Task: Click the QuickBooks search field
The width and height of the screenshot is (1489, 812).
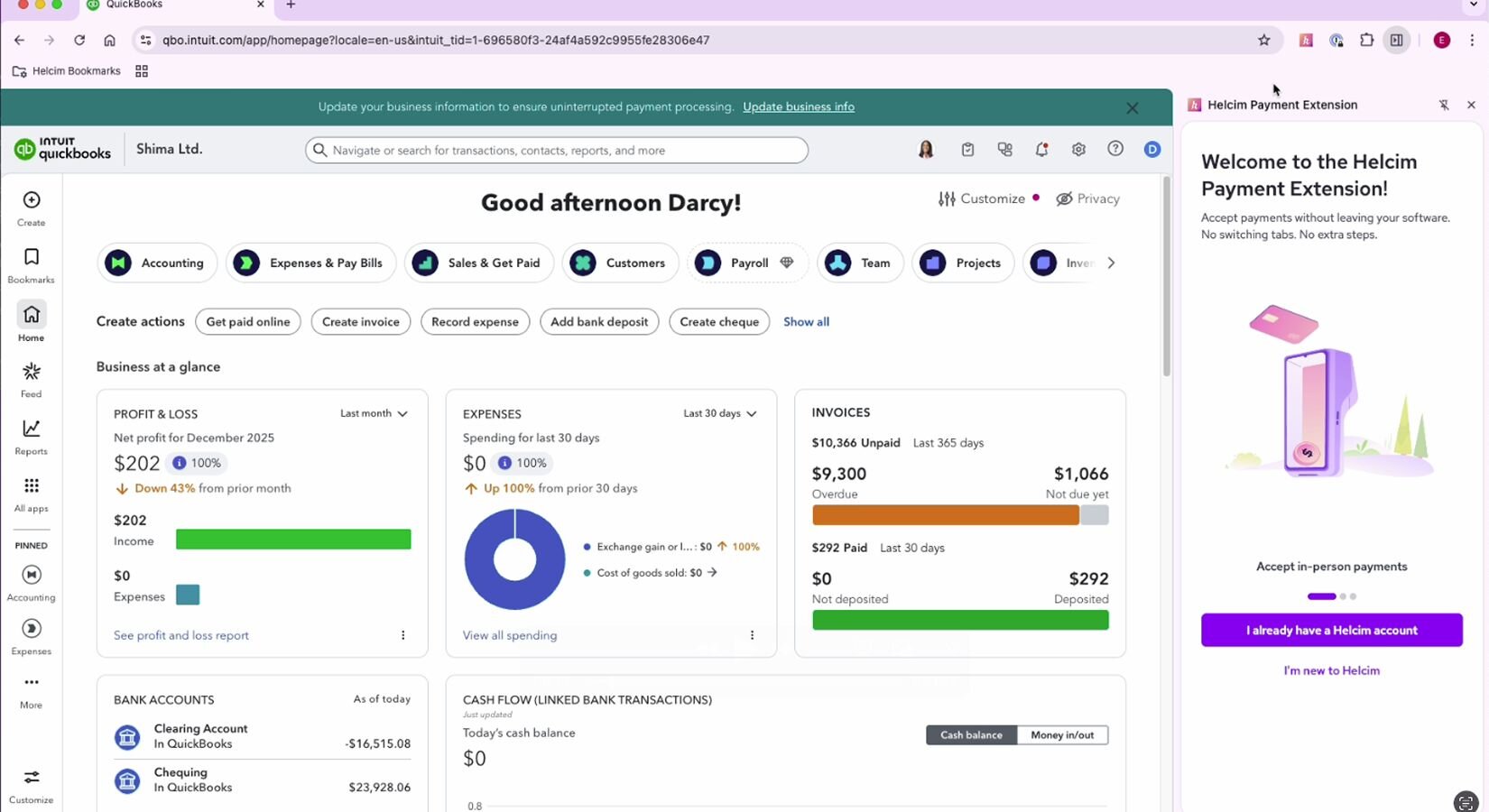Action: click(x=557, y=150)
